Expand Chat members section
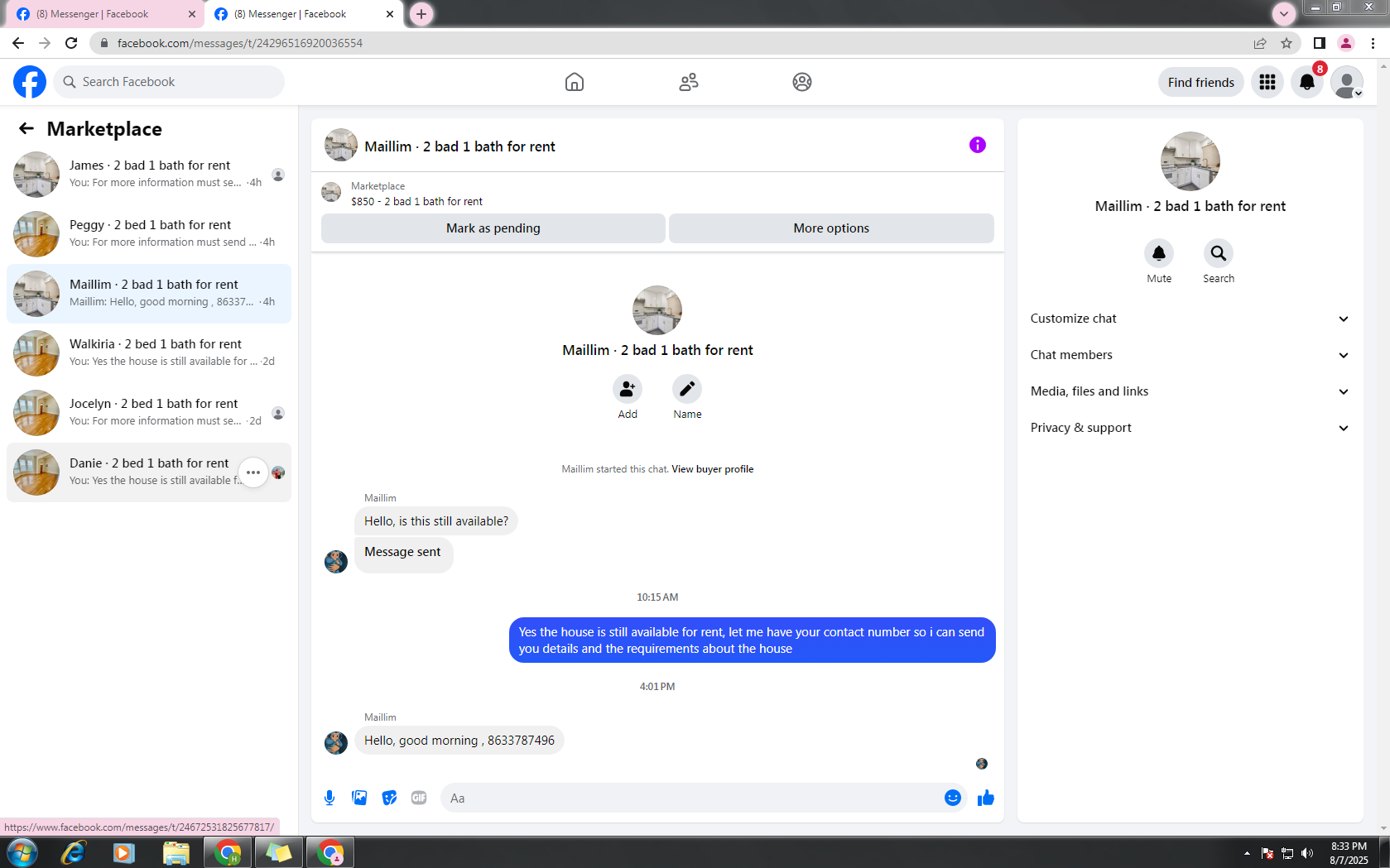Image resolution: width=1390 pixels, height=868 pixels. pyautogui.click(x=1190, y=355)
